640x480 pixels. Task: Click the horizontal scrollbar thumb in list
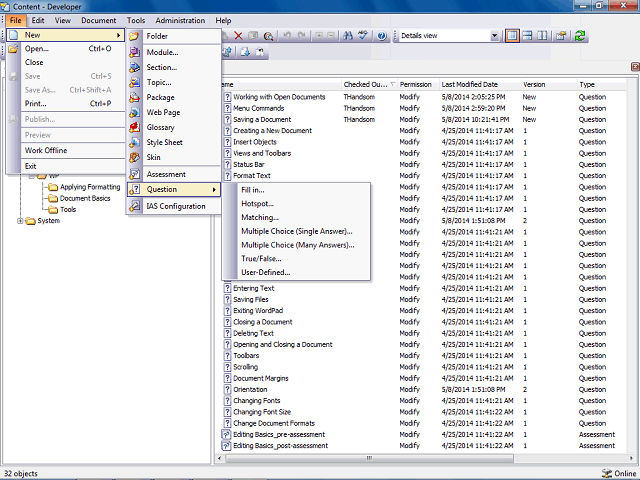pyautogui.click(x=369, y=458)
